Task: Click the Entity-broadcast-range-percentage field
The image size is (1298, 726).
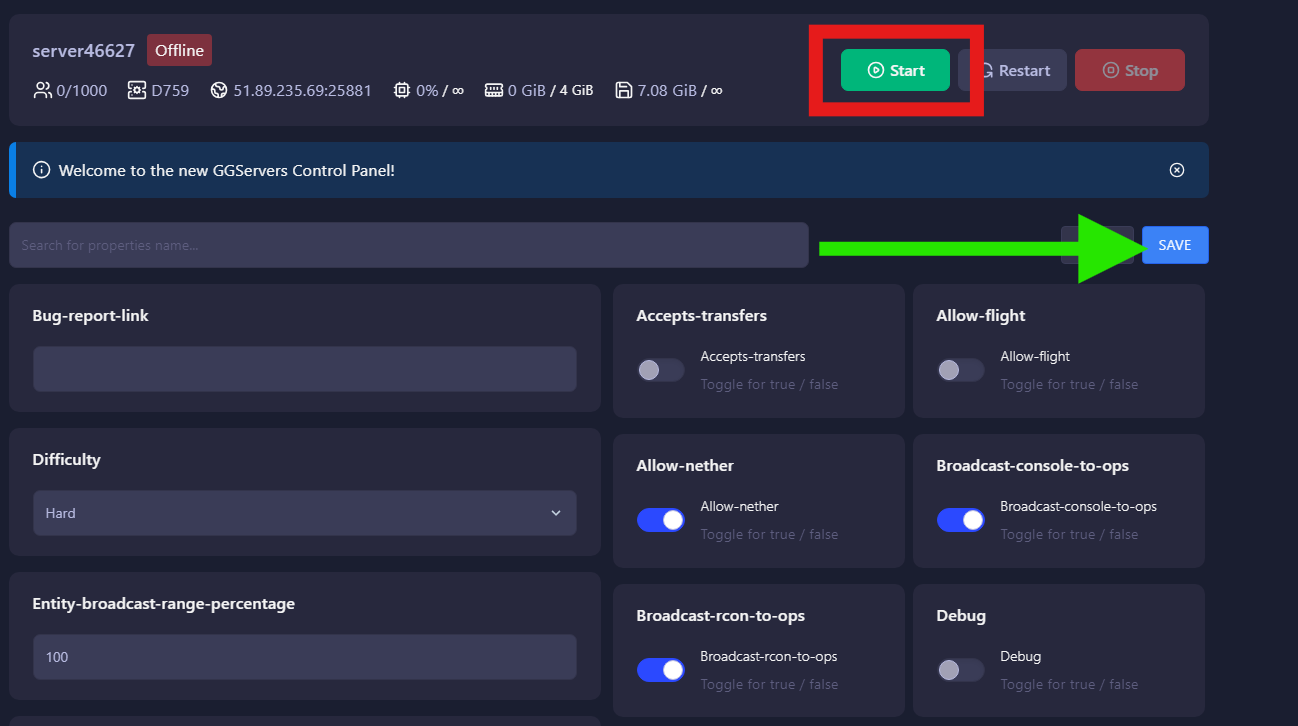Action: [x=305, y=657]
